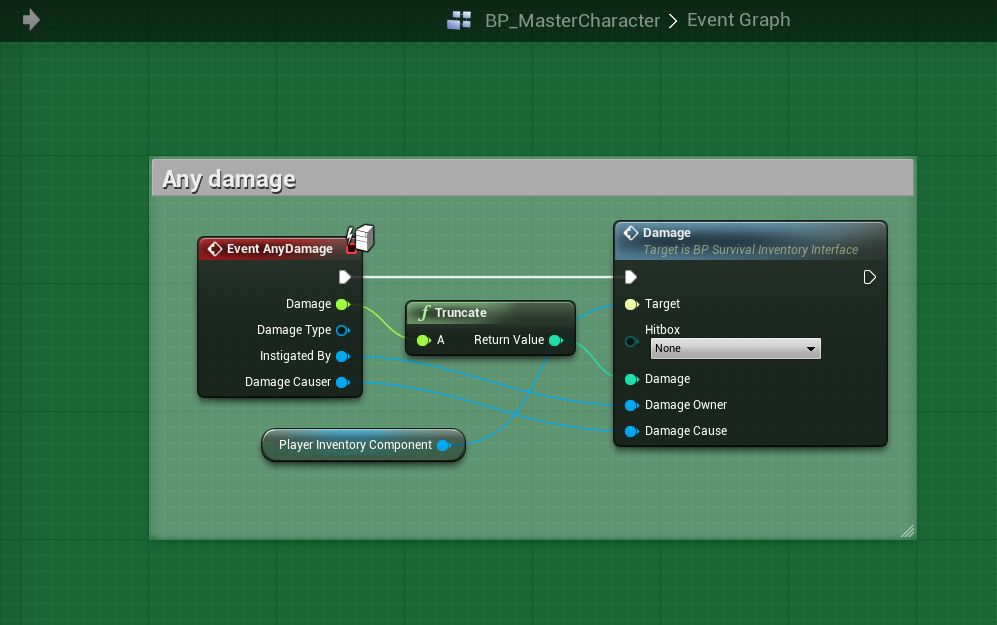The image size is (997, 625).
Task: Click the Event AnyDamage execution output pin
Action: (344, 277)
